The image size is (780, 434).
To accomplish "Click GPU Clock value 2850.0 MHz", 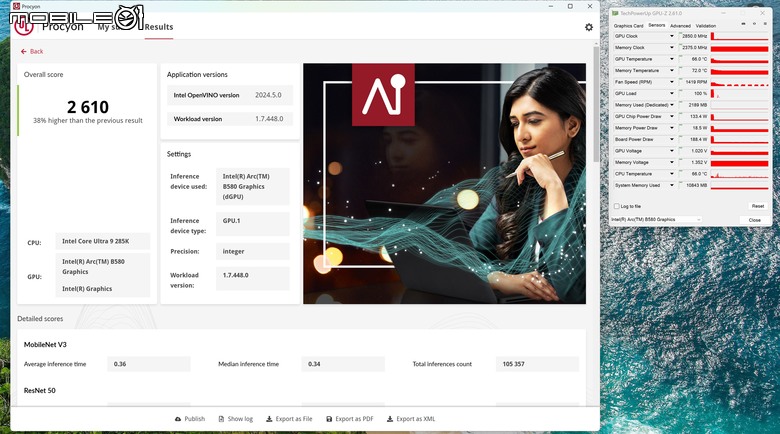I will 693,36.
